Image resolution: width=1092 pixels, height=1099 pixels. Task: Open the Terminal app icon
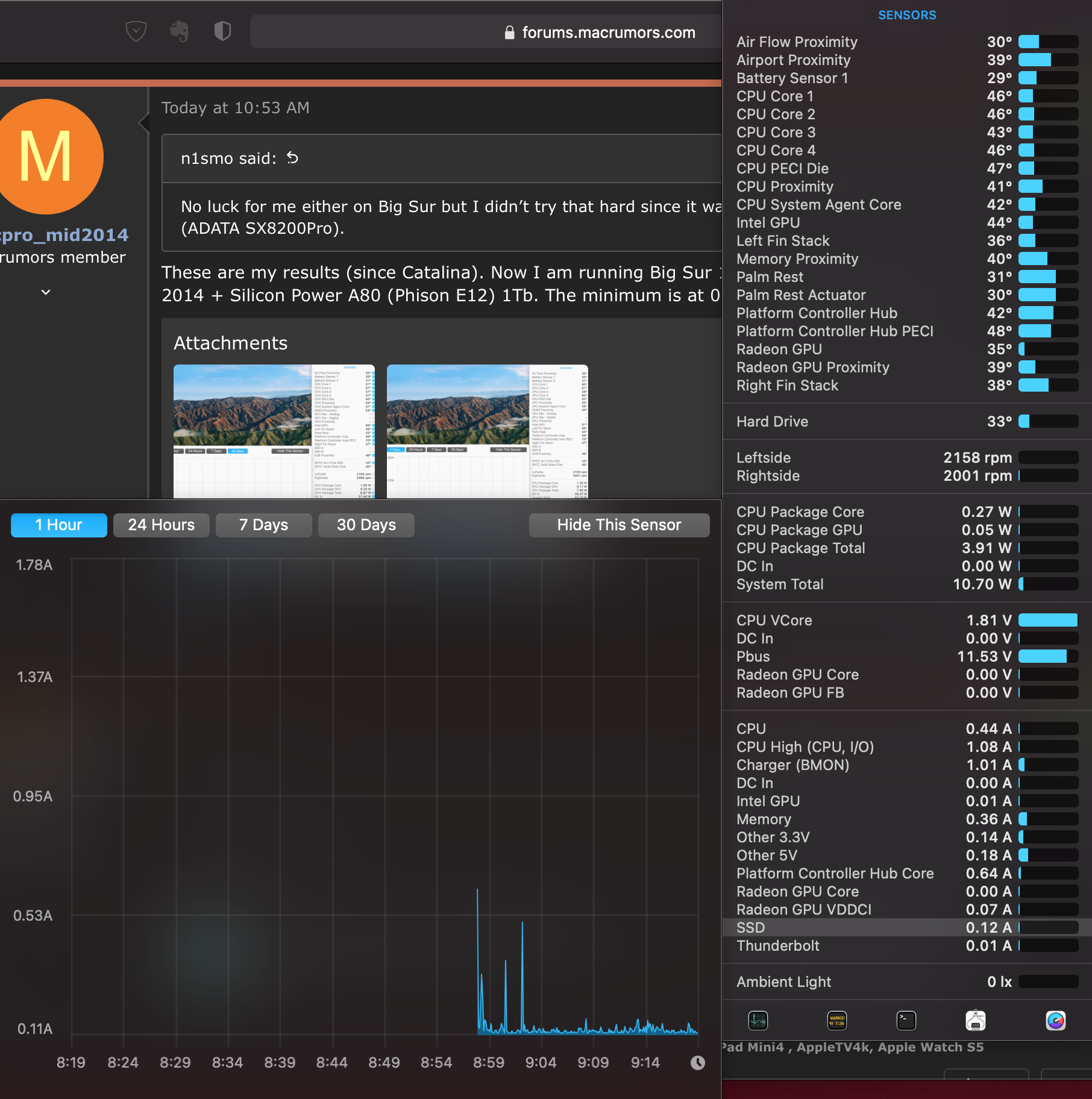(906, 1020)
